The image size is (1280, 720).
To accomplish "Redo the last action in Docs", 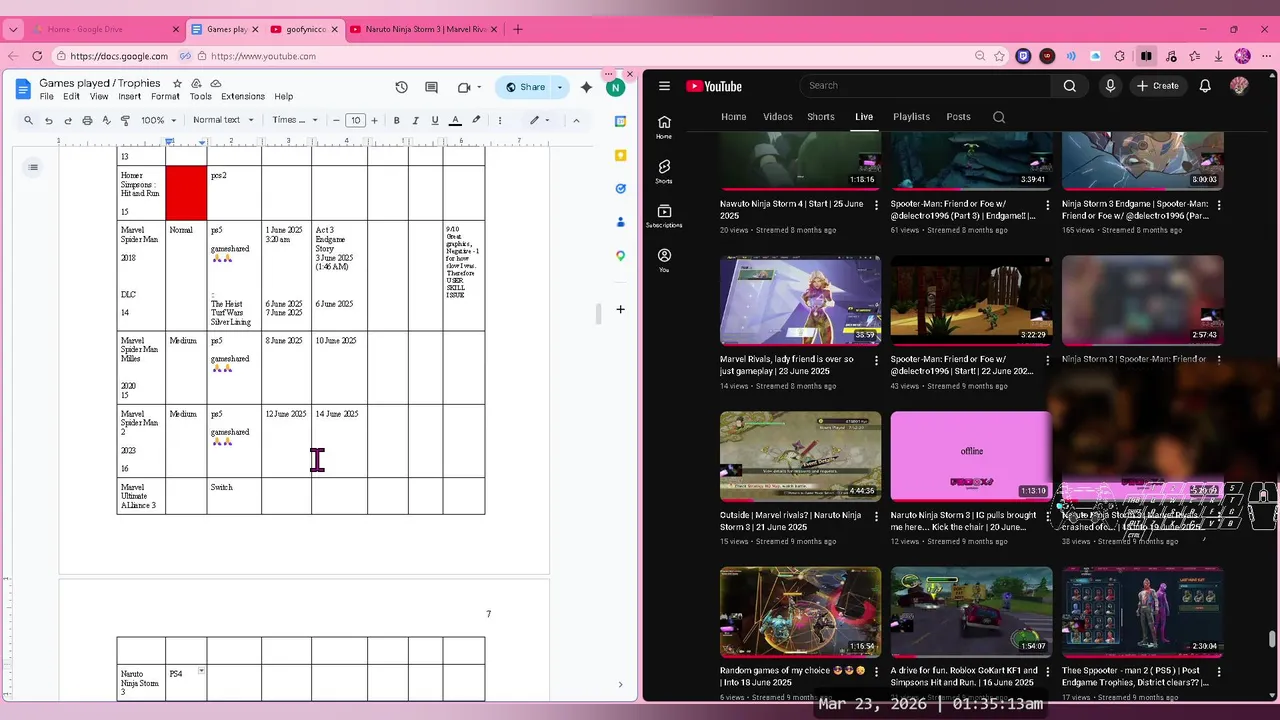I will tap(67, 120).
